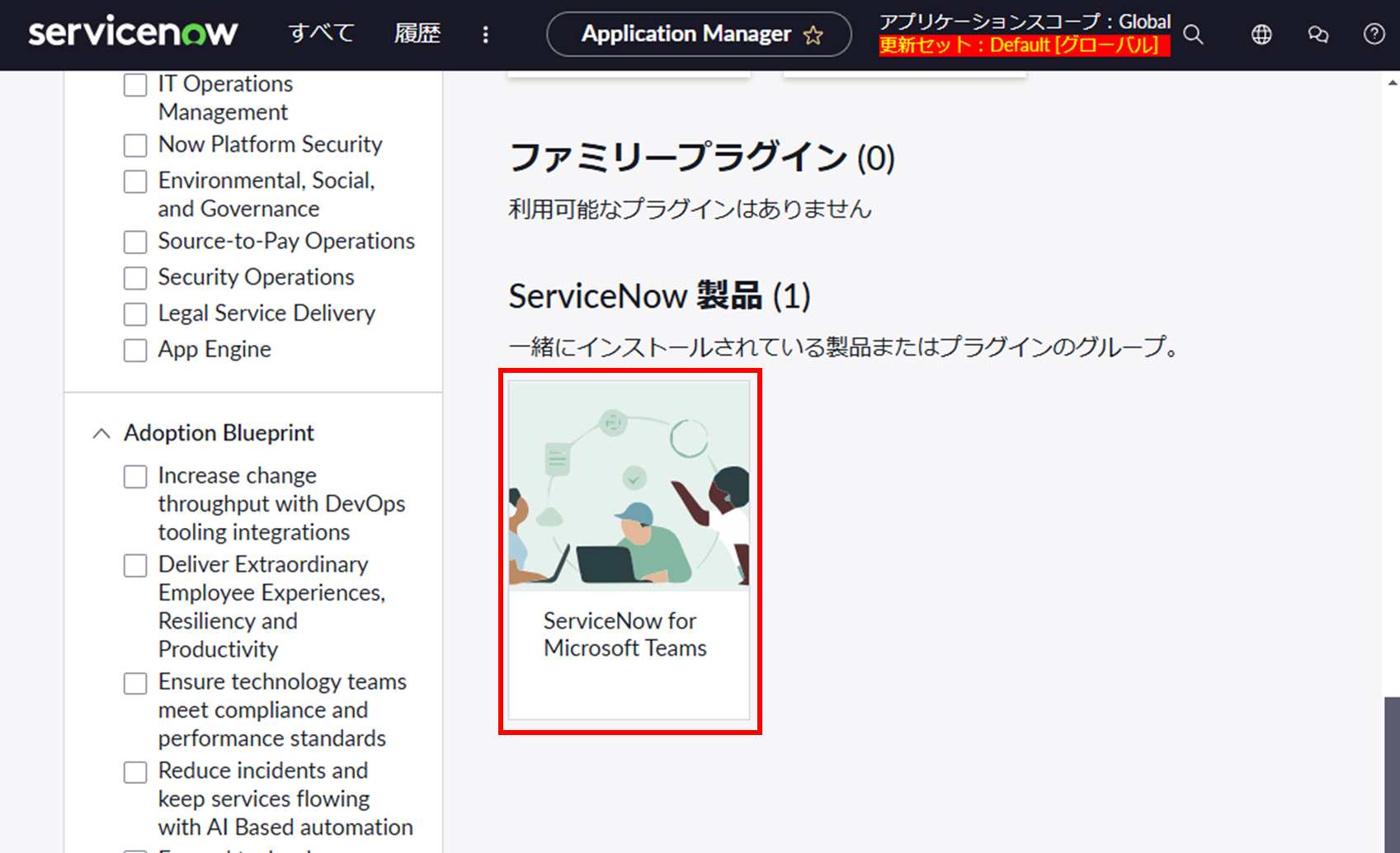
Task: Click the Adoption Blueprint heading text
Action: pos(219,433)
